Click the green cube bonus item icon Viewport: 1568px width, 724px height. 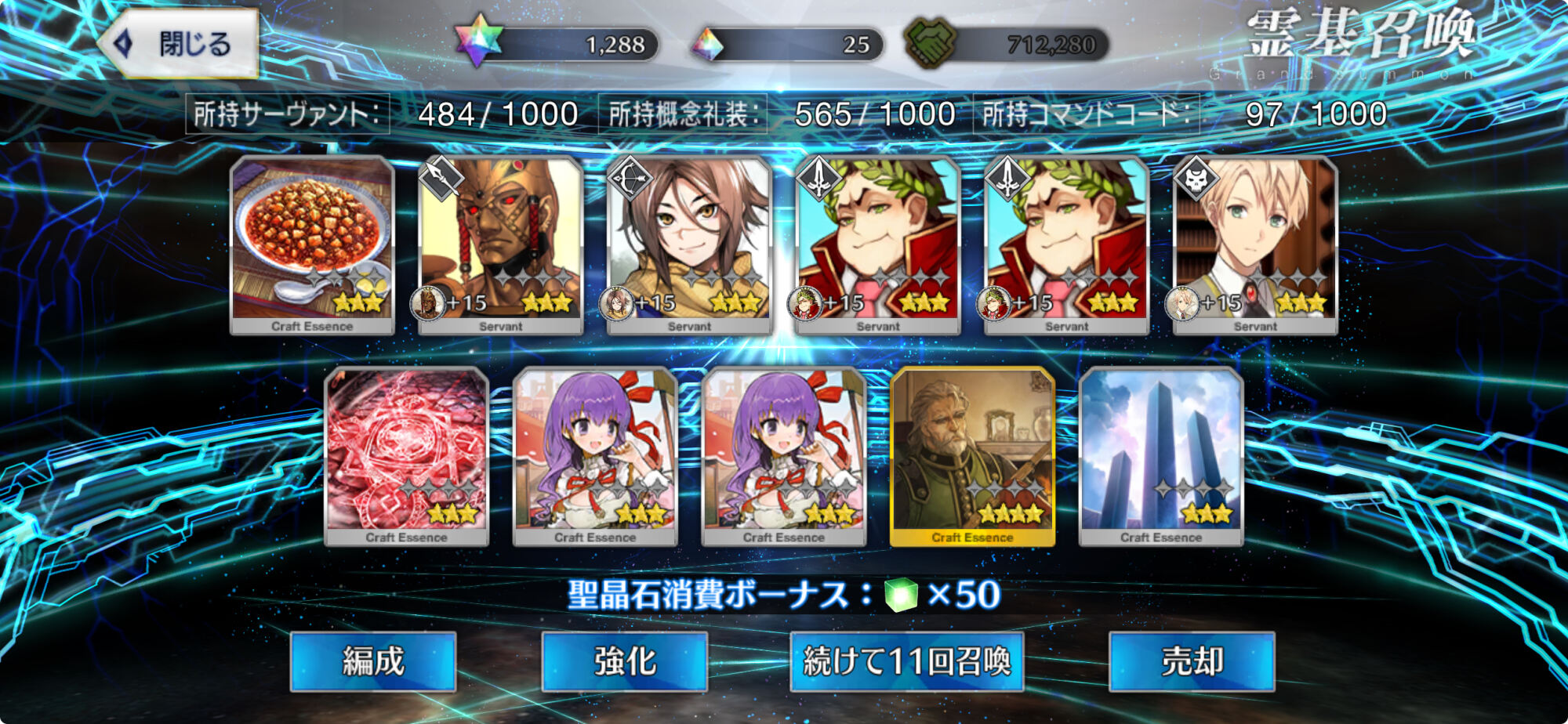(x=901, y=595)
